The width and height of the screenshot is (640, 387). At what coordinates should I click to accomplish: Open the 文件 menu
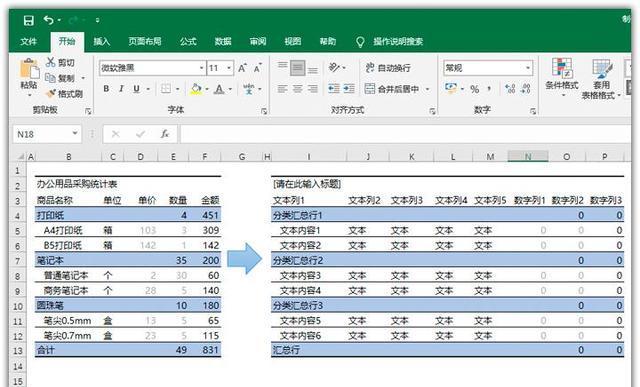29,41
